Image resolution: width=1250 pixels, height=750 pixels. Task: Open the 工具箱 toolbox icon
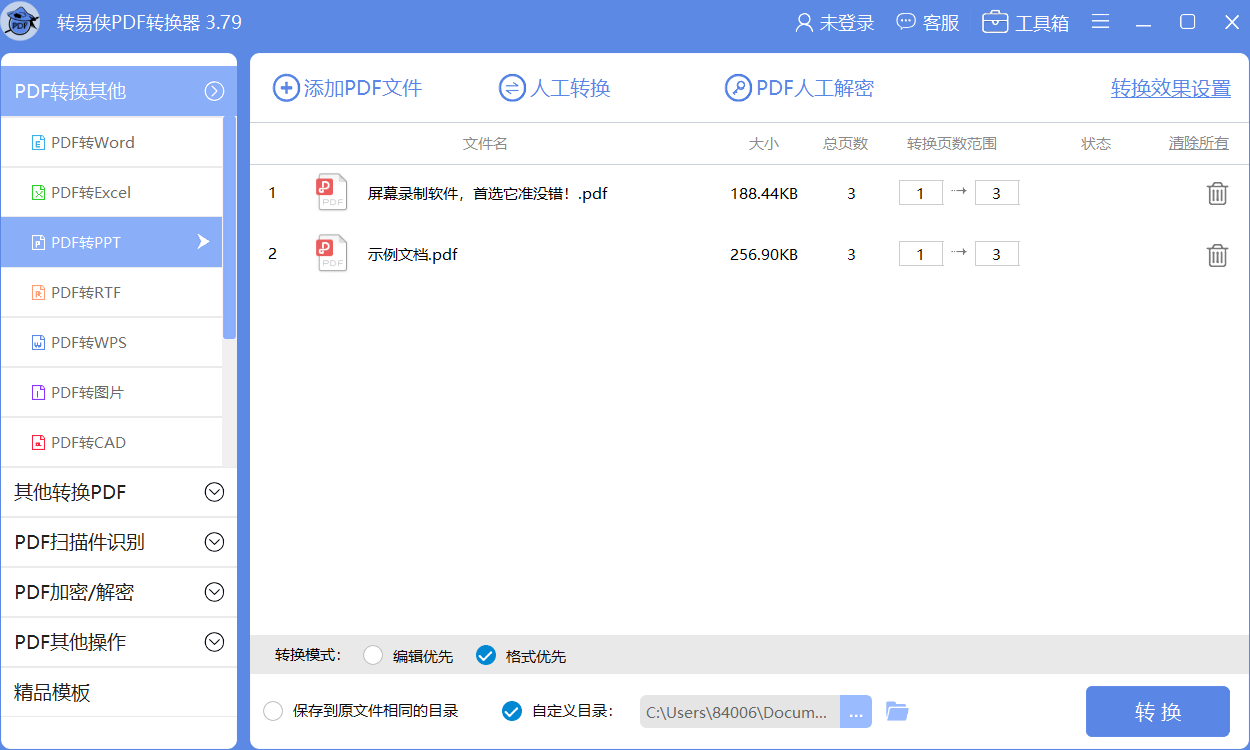[x=995, y=22]
